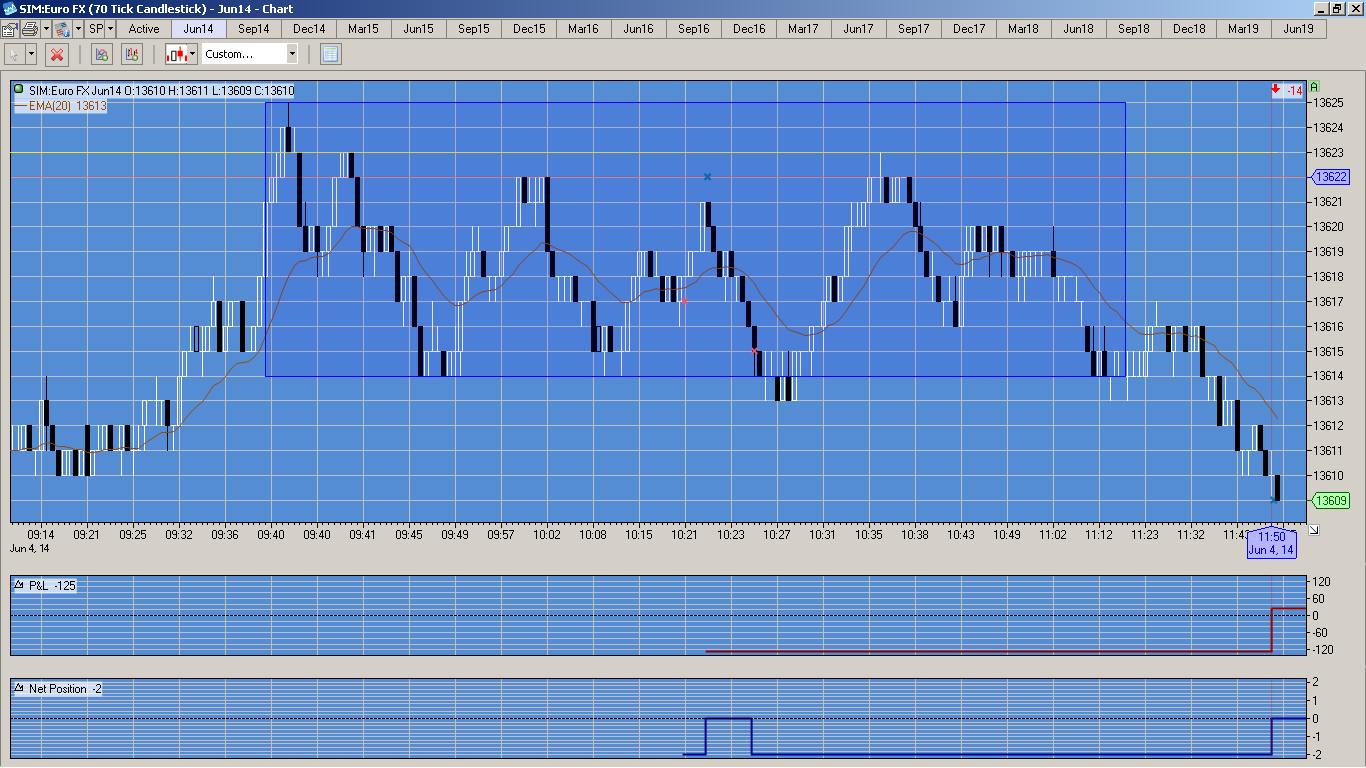
Task: Click the printer icon
Action: coord(30,29)
